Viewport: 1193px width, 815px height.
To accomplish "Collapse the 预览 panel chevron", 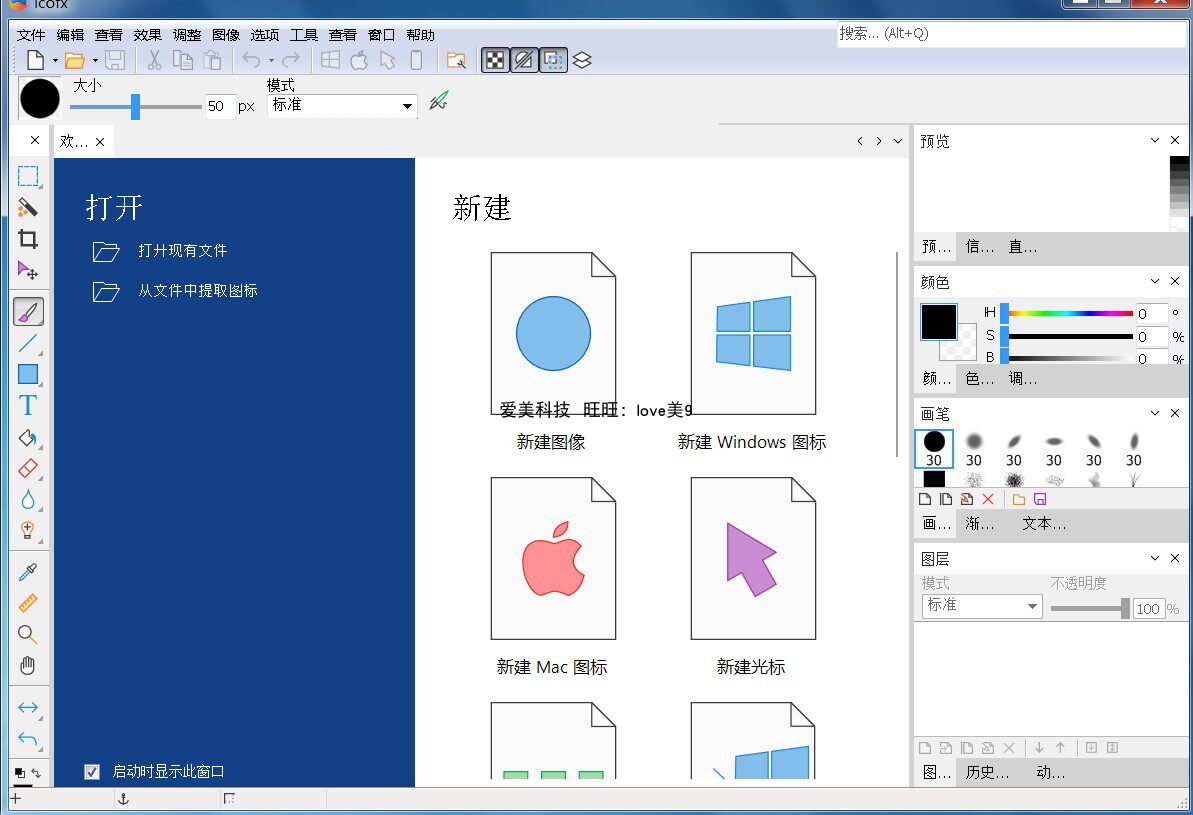I will point(1155,140).
